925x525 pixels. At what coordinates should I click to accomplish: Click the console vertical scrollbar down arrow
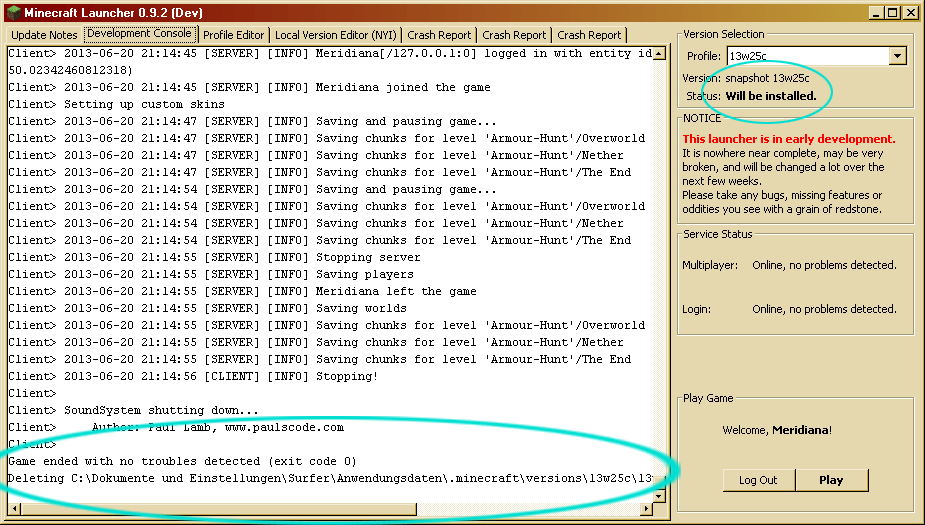coord(659,496)
